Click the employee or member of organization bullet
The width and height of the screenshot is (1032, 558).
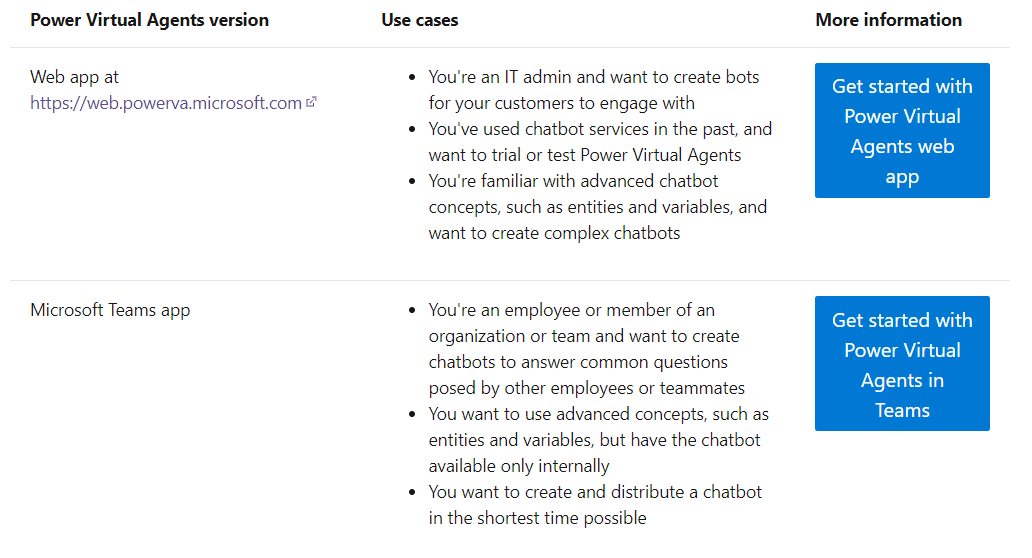586,349
